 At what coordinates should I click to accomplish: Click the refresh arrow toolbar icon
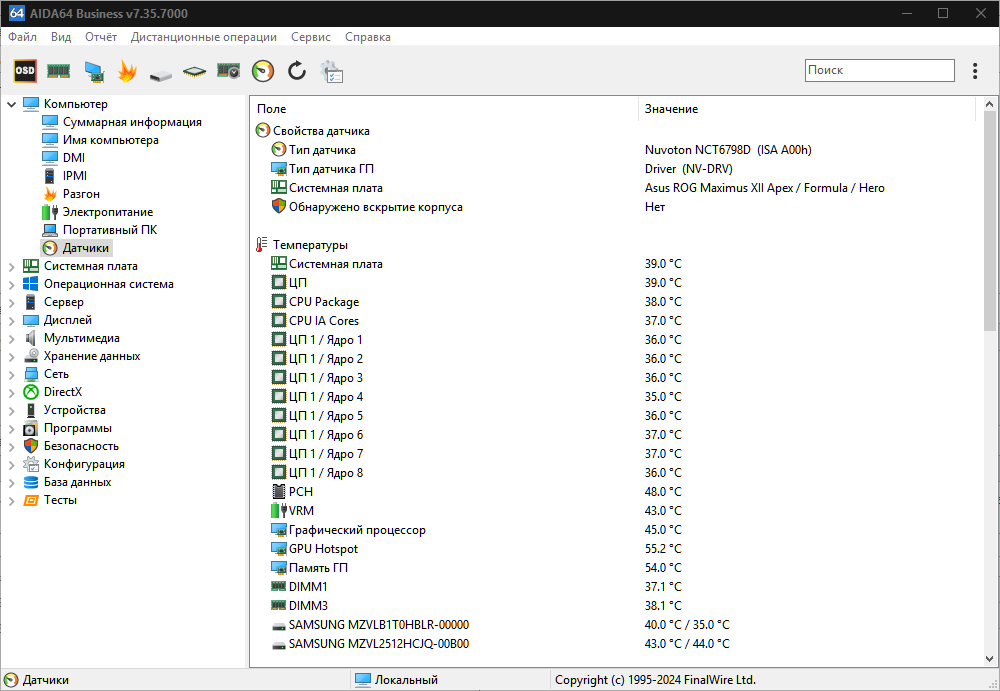click(297, 71)
